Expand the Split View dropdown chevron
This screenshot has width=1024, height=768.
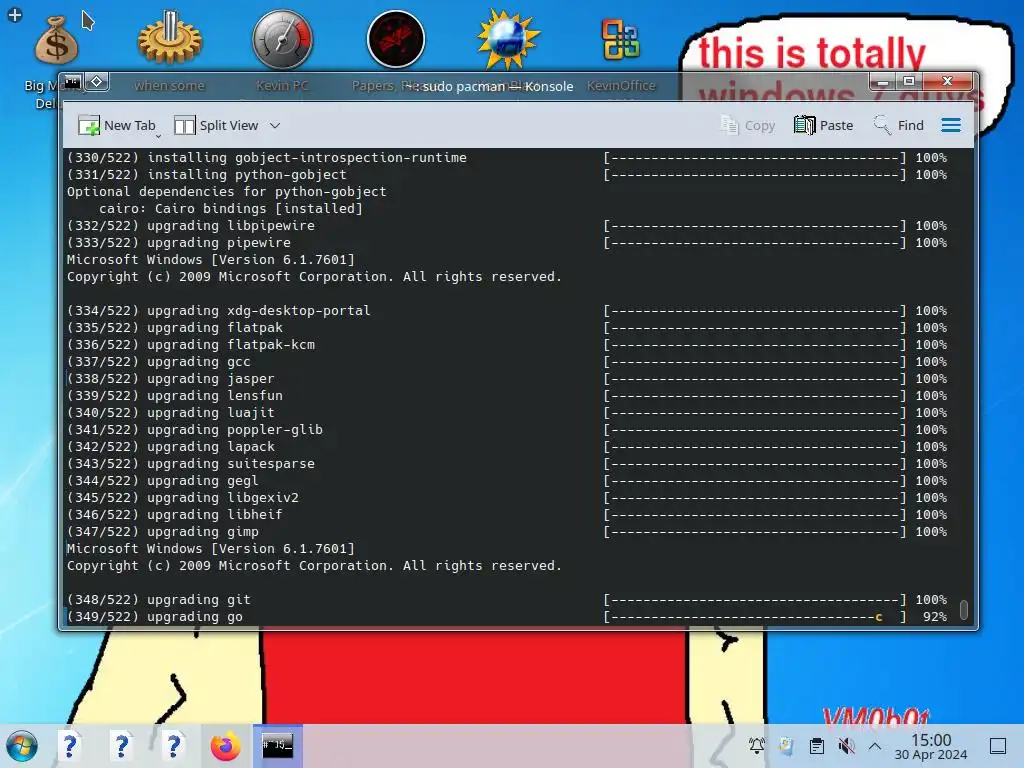[x=275, y=125]
